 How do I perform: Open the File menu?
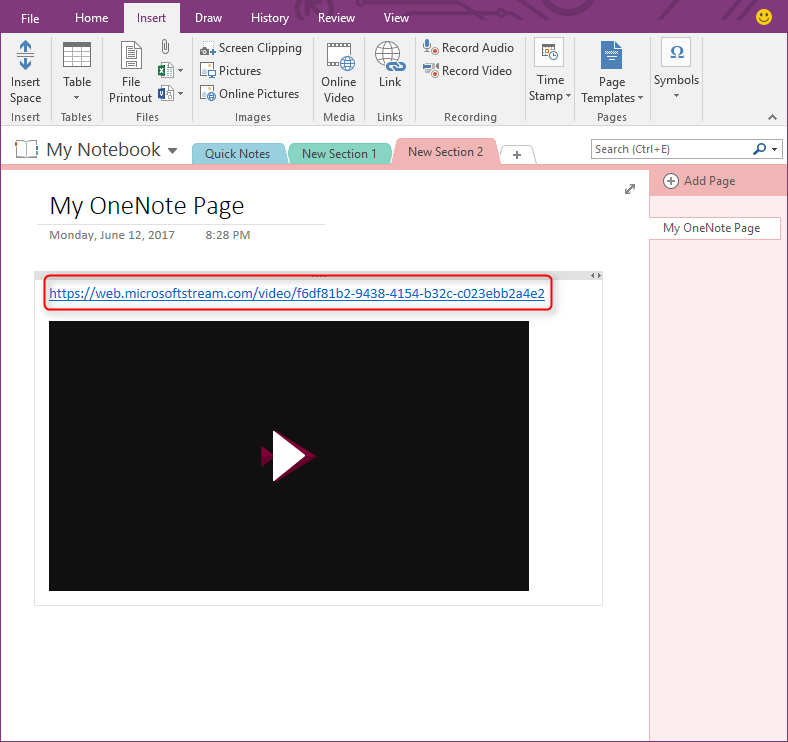pos(30,18)
